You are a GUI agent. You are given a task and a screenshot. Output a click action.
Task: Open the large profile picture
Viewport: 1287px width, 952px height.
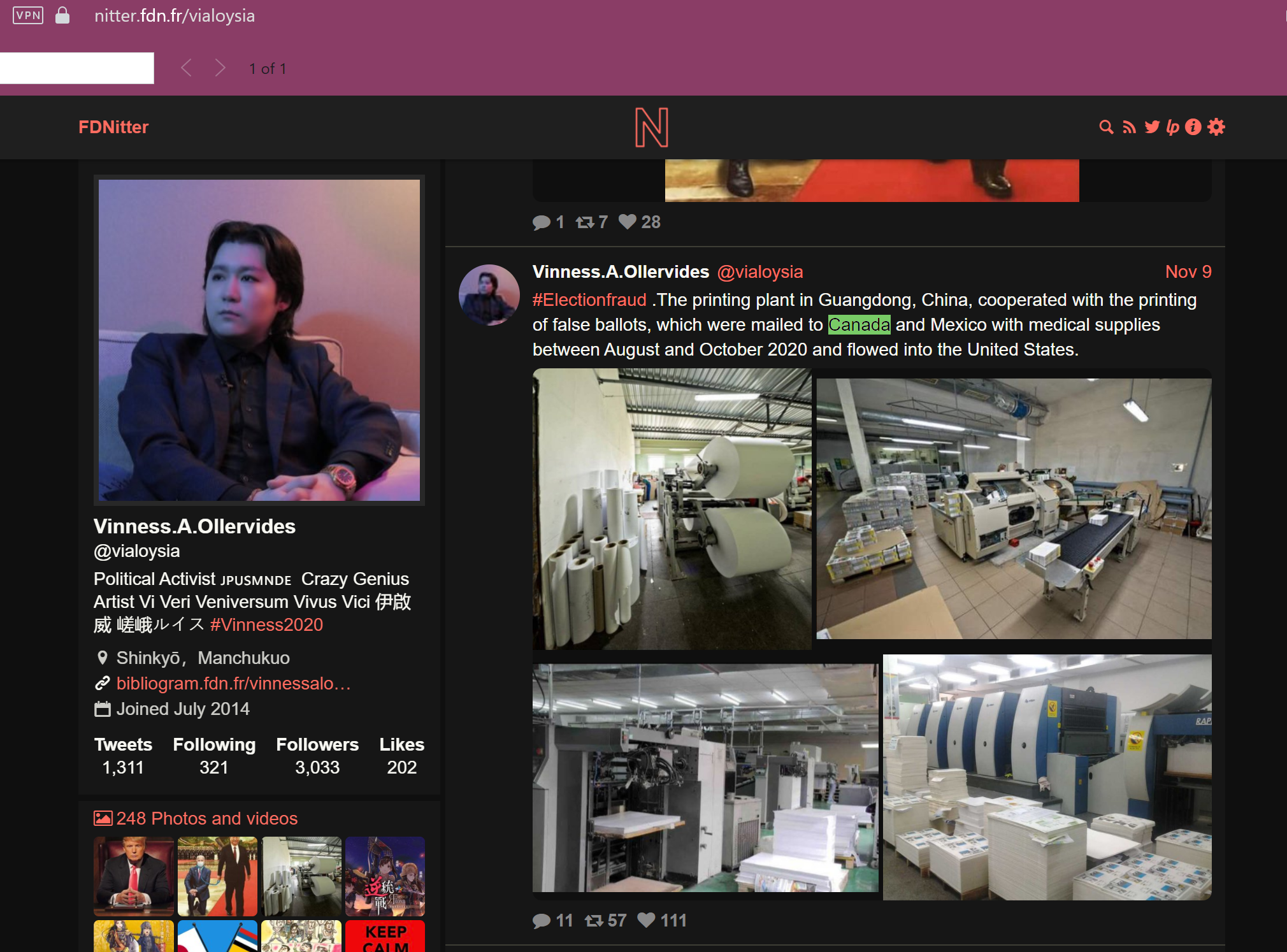(259, 340)
